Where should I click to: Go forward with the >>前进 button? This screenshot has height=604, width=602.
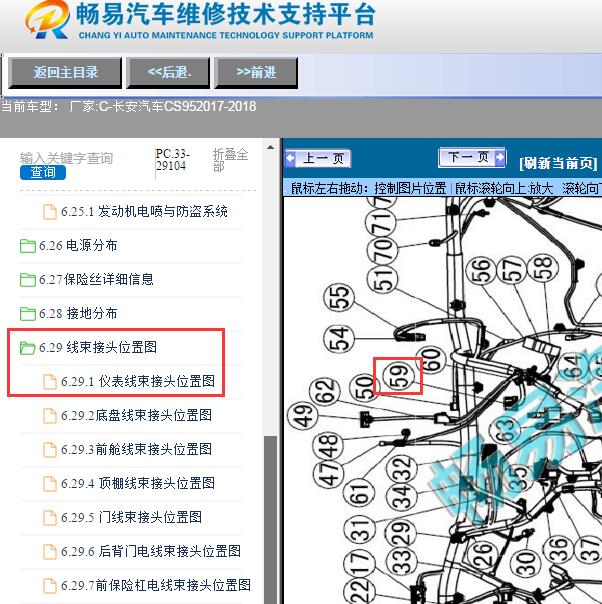(256, 73)
